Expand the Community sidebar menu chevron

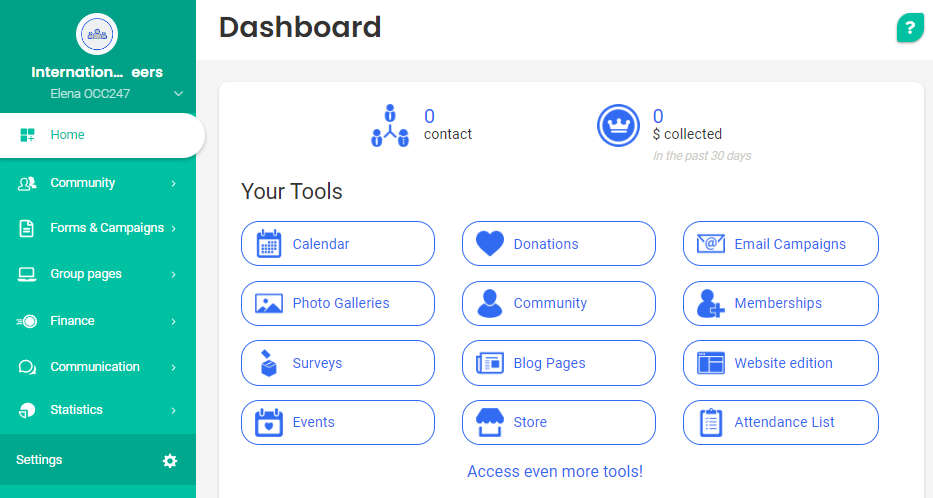tap(174, 184)
